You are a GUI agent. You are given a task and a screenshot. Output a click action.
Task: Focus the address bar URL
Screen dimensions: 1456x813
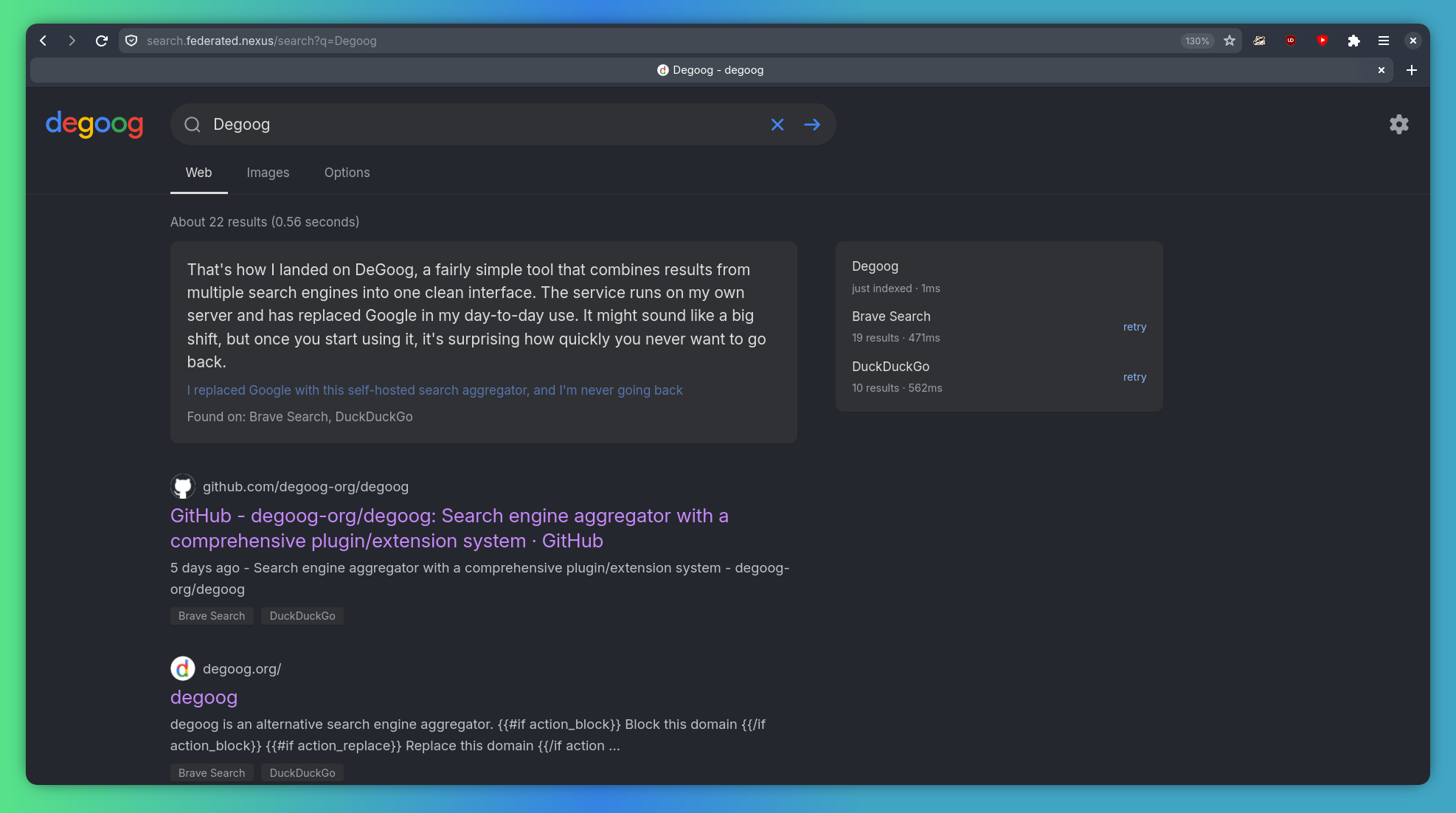pos(656,41)
